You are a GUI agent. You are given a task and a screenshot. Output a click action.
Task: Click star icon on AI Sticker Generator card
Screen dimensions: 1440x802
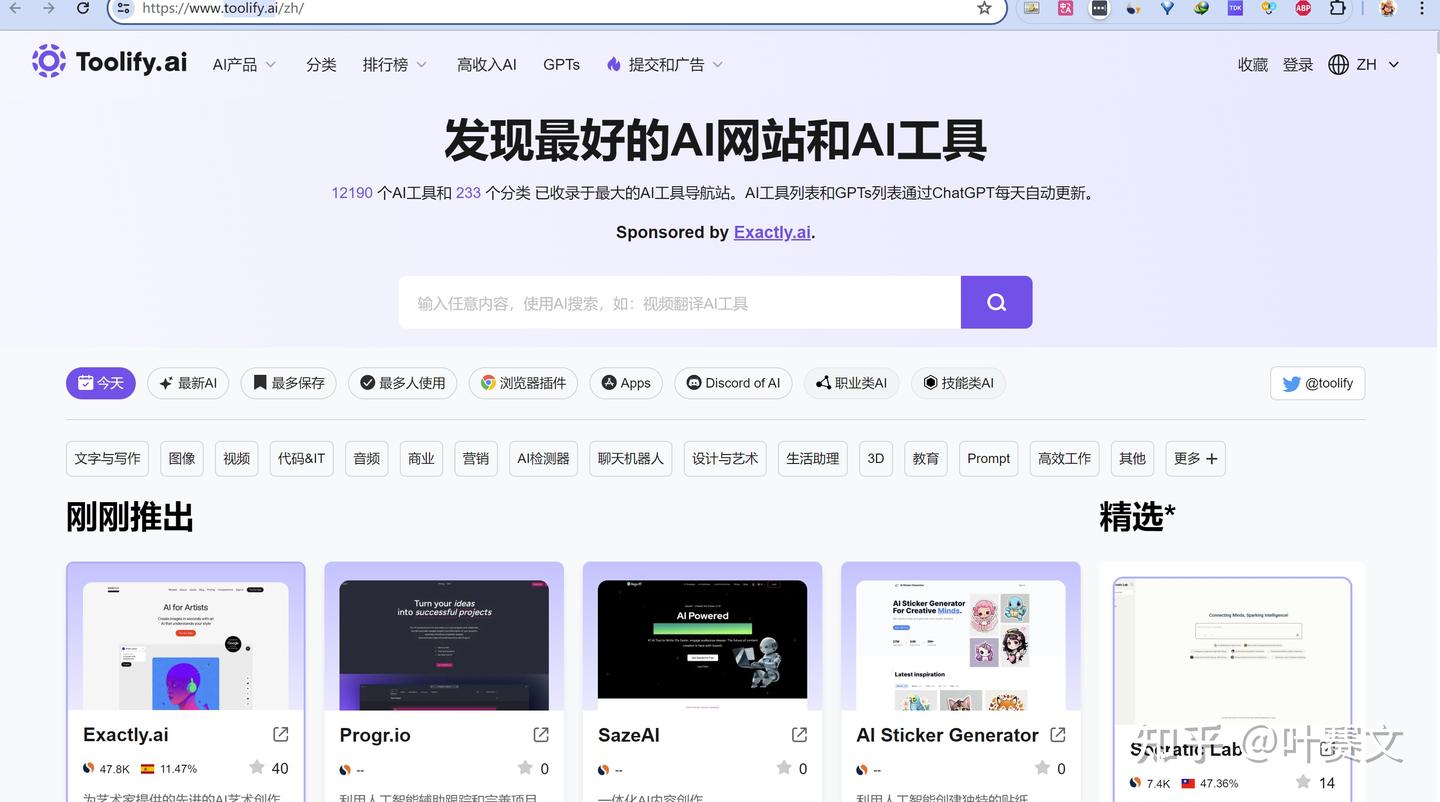1042,767
